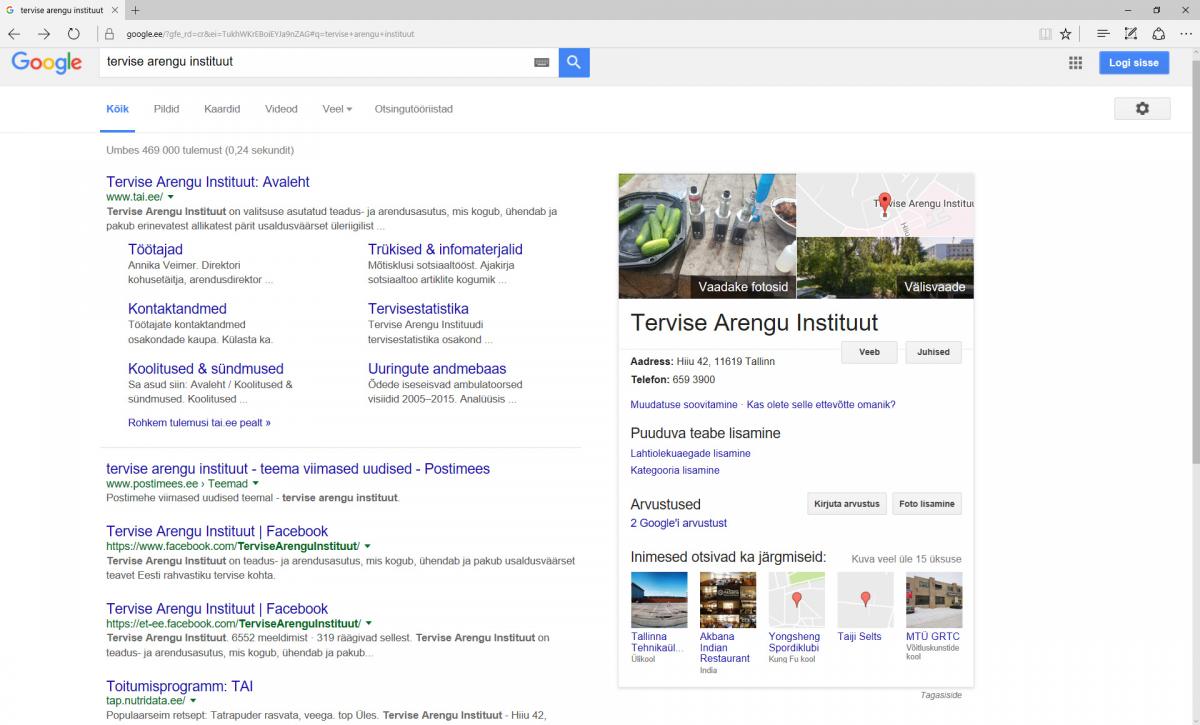1200x725 pixels.
Task: Open the Google apps grid
Action: click(1075, 62)
